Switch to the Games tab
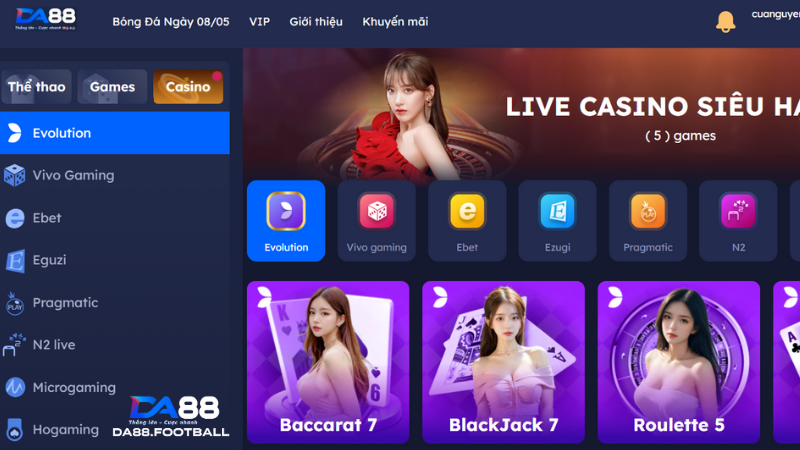This screenshot has width=800, height=450. [x=112, y=87]
